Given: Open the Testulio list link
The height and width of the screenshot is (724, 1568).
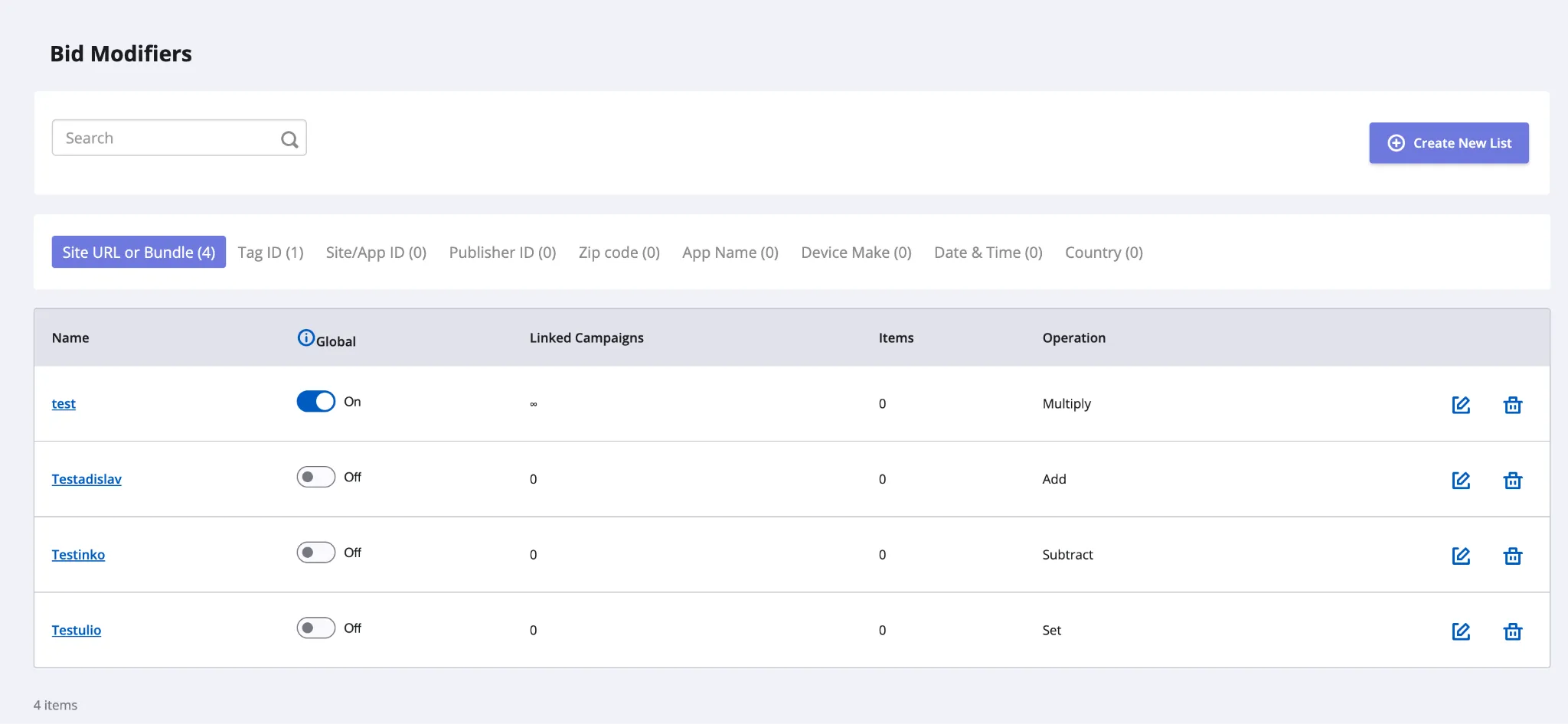Looking at the screenshot, I should click(x=77, y=630).
